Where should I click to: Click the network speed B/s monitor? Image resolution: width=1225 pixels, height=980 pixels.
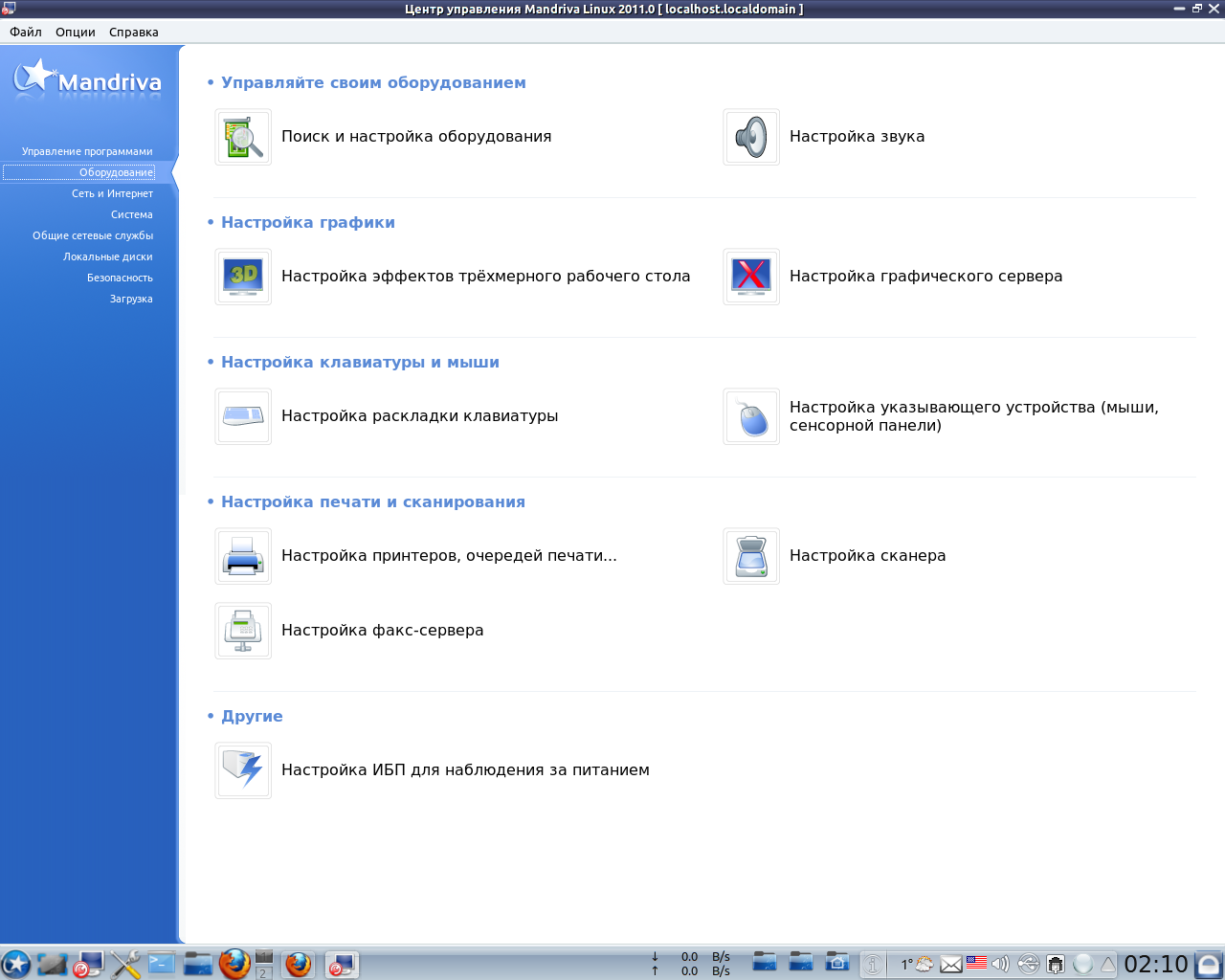tap(691, 964)
